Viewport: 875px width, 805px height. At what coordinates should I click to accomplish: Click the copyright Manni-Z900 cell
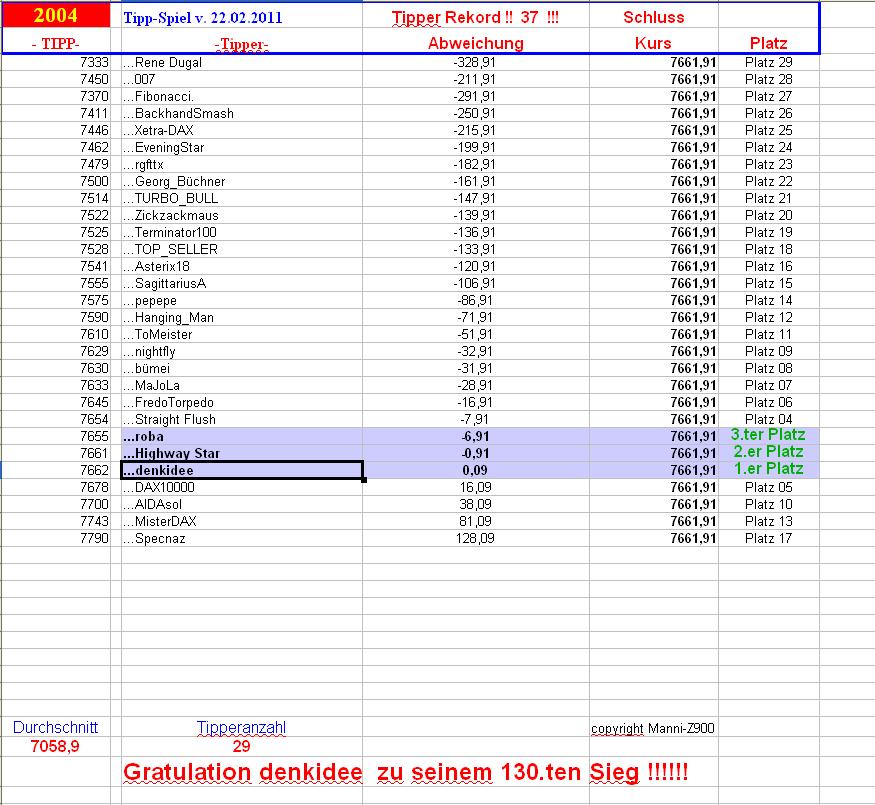652,729
